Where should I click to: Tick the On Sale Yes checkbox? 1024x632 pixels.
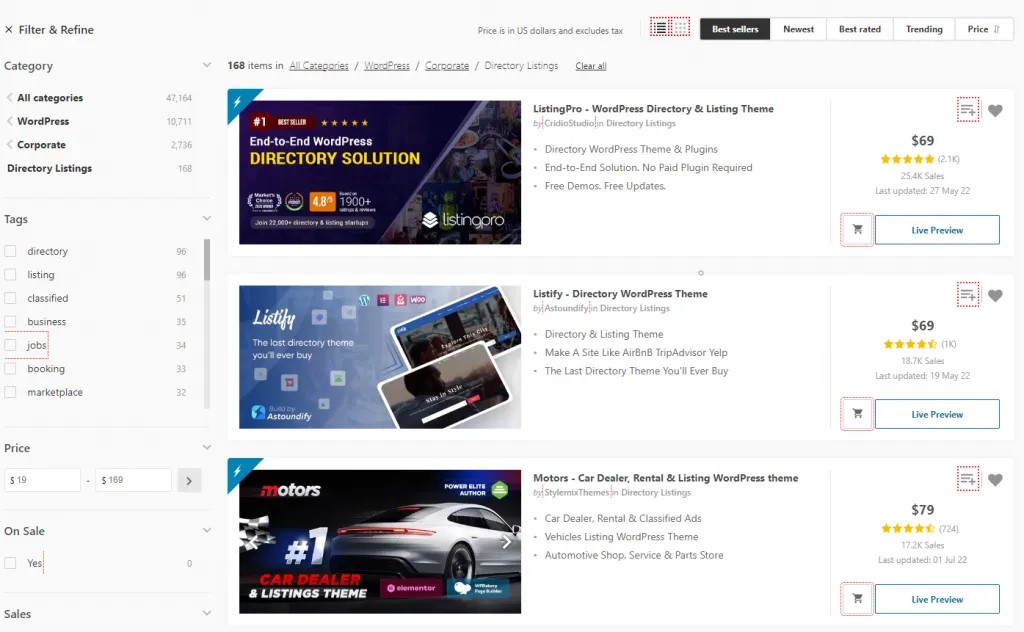coord(11,563)
